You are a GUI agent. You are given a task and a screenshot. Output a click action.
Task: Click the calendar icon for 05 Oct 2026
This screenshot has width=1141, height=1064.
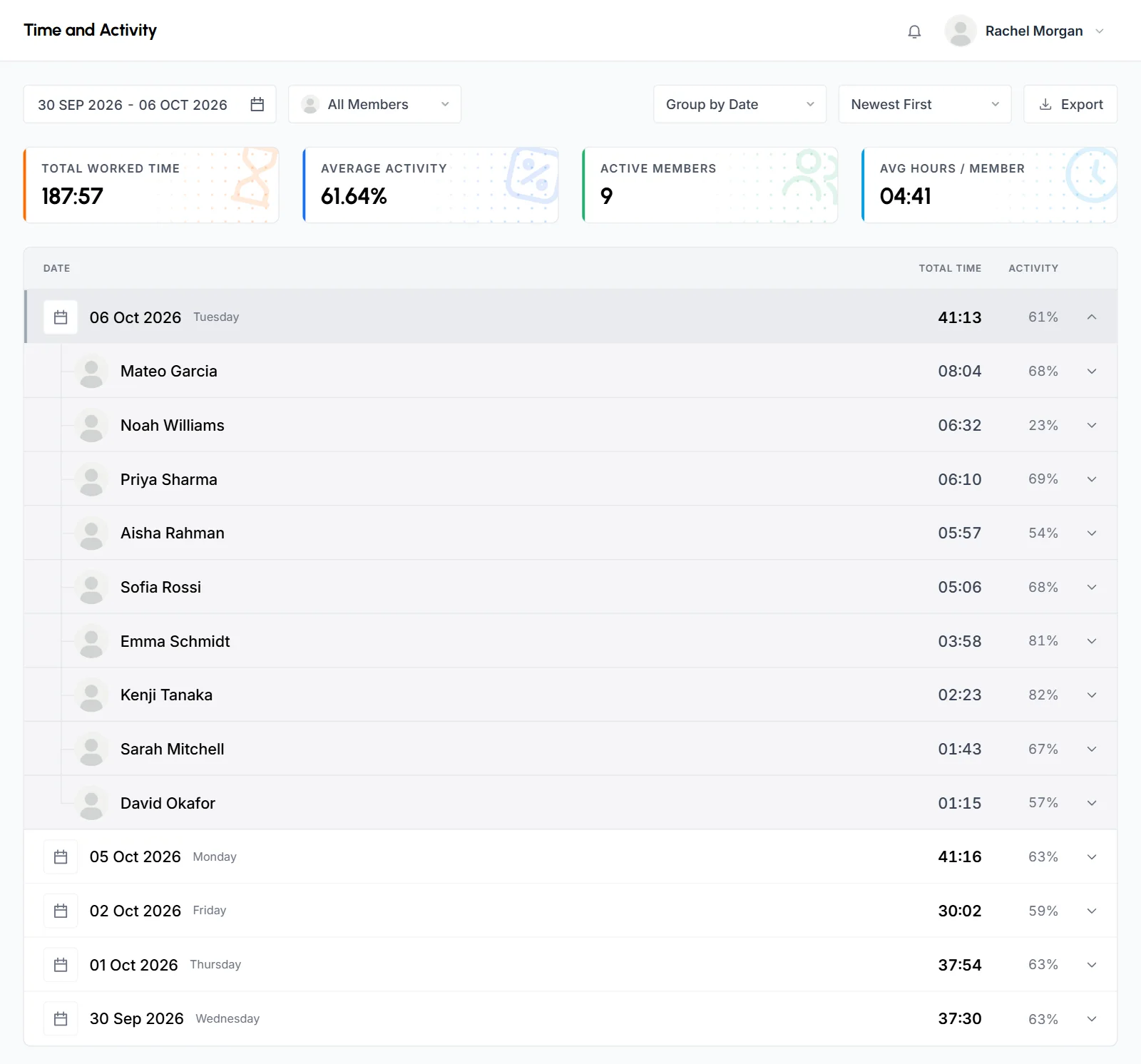pyautogui.click(x=61, y=856)
